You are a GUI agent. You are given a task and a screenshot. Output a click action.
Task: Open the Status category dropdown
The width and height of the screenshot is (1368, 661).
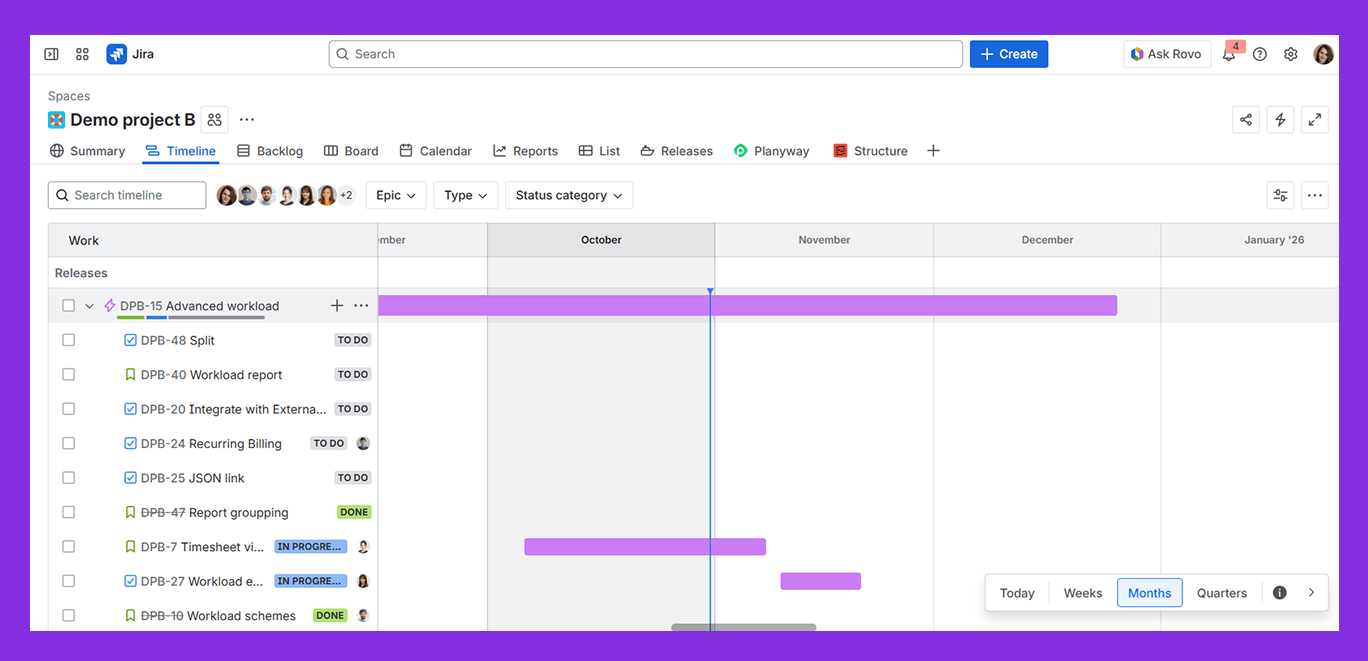(568, 195)
